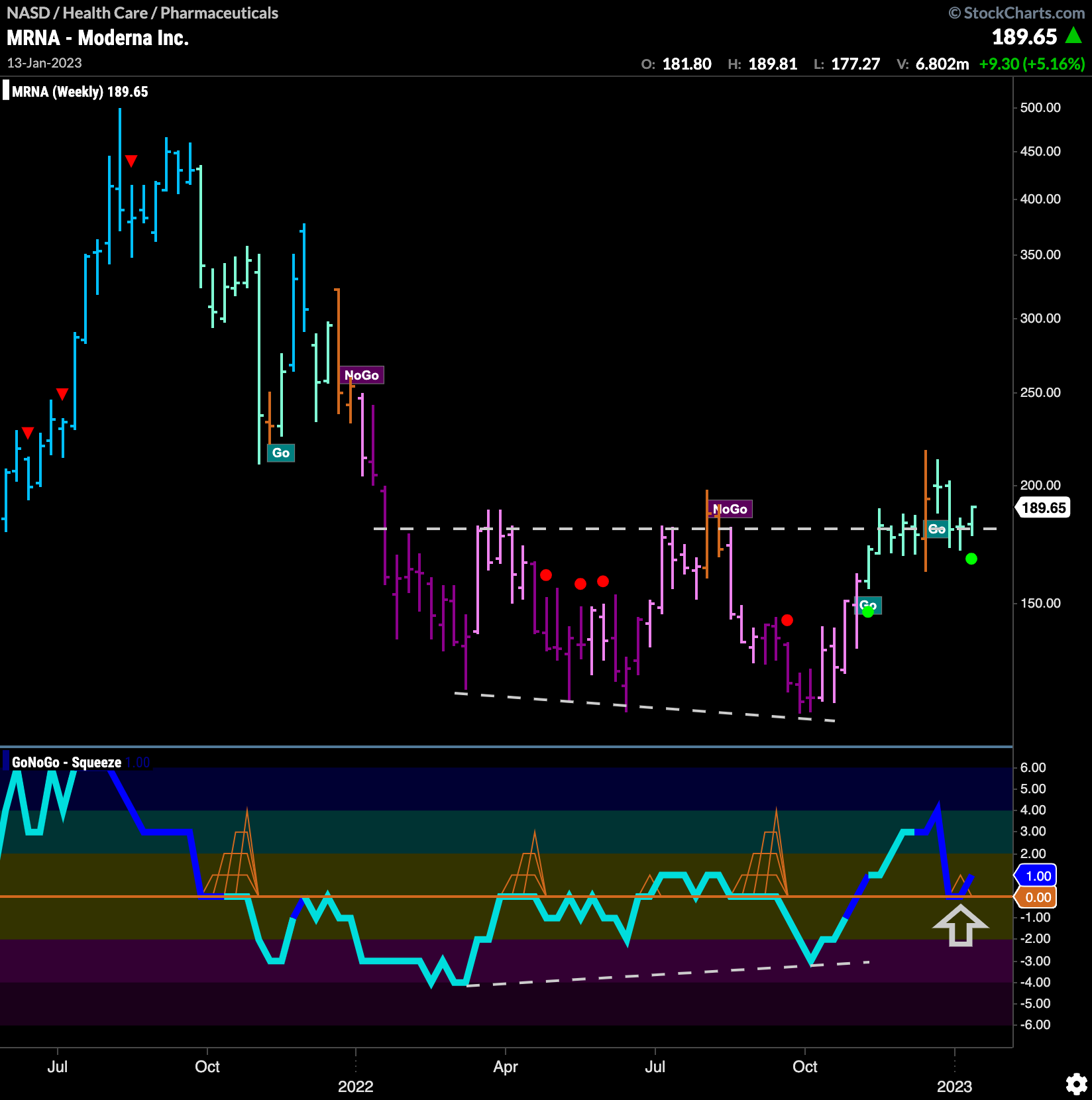Screen dimensions: 1092x1100
Task: Click the Apr label on time axis
Action: [506, 1067]
